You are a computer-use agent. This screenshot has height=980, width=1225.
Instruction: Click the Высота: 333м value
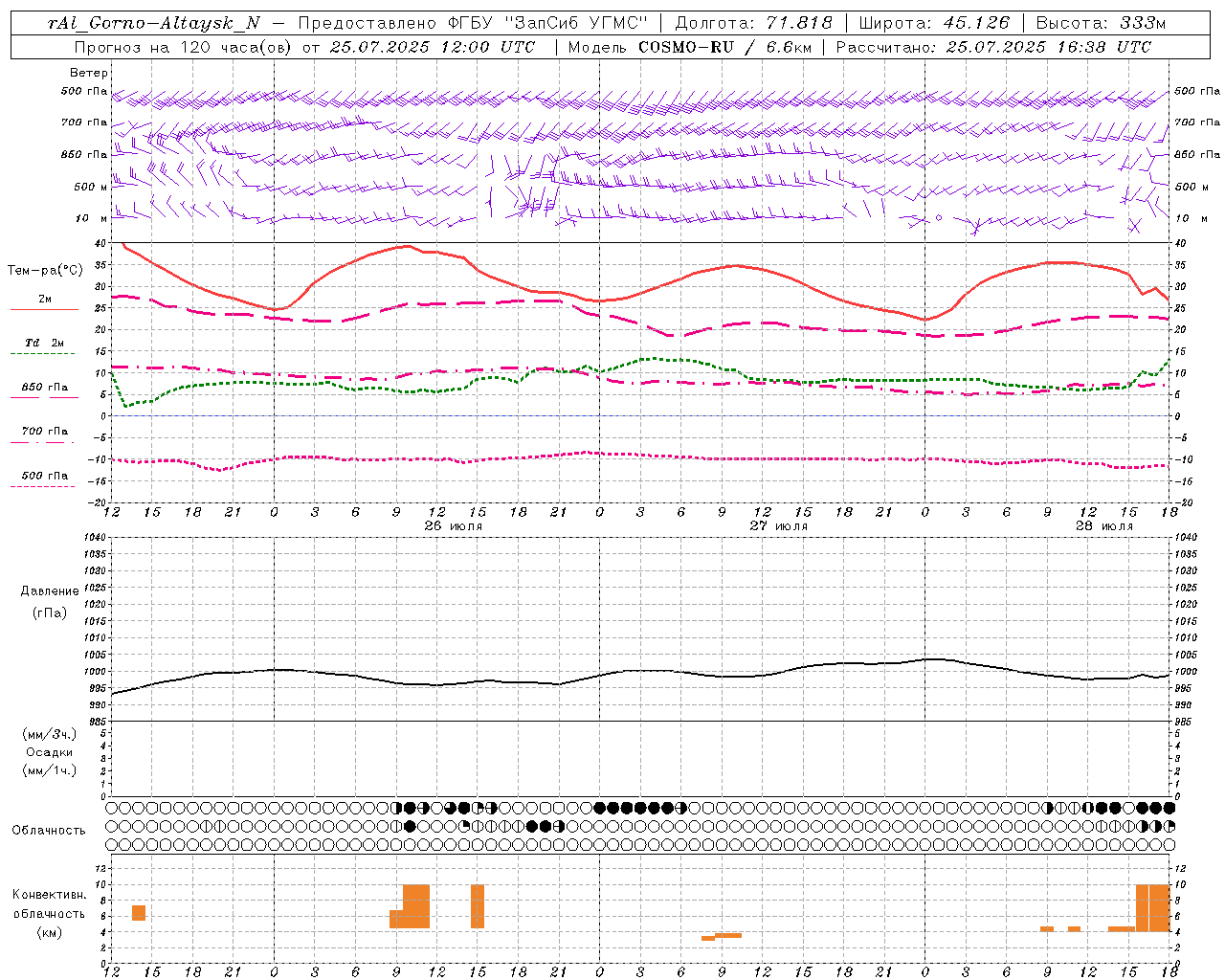tap(1101, 23)
